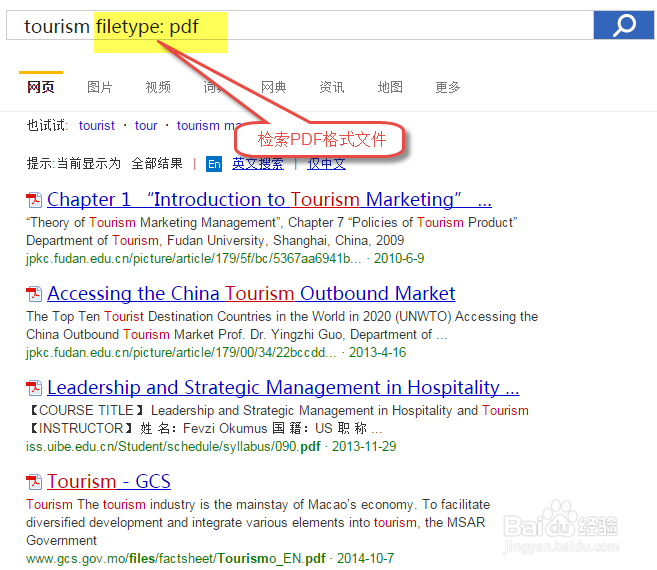Open the 网典 tab

(274, 87)
